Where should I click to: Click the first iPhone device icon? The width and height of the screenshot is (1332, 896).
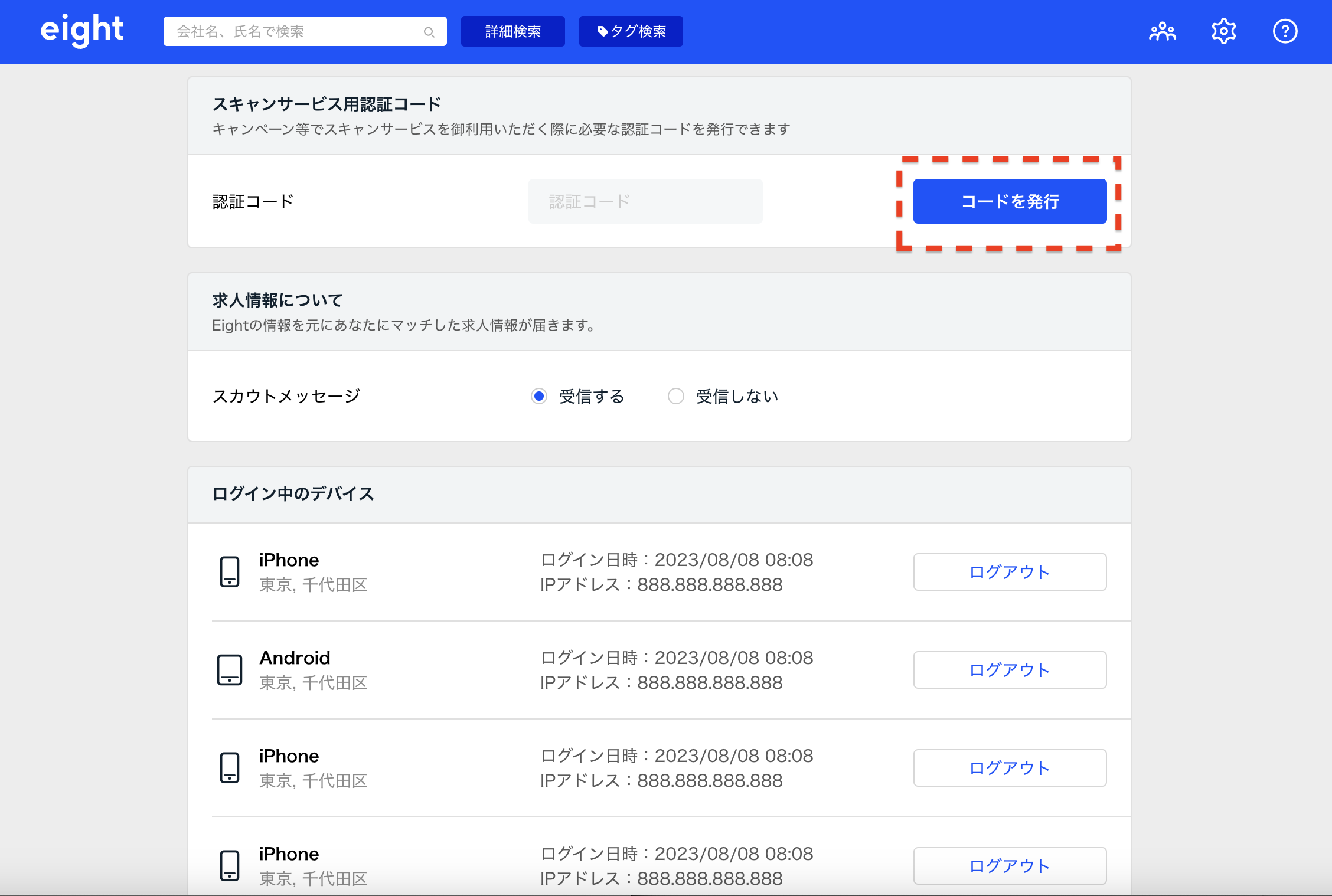pyautogui.click(x=230, y=571)
